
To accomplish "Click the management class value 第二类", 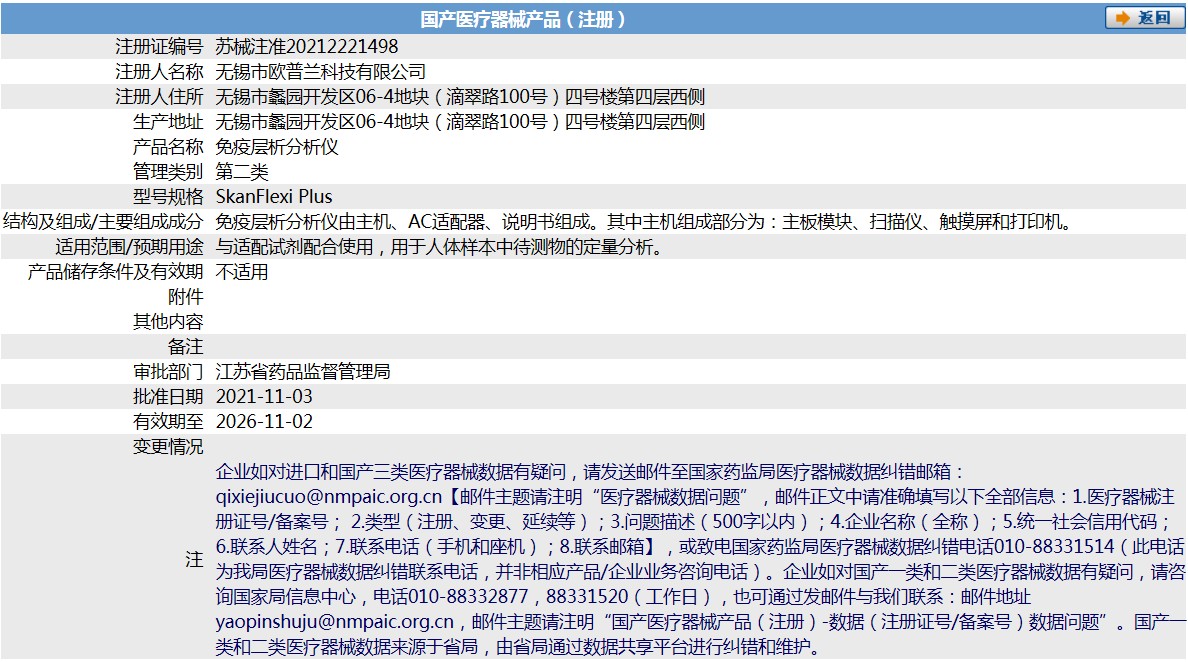I will (242, 172).
